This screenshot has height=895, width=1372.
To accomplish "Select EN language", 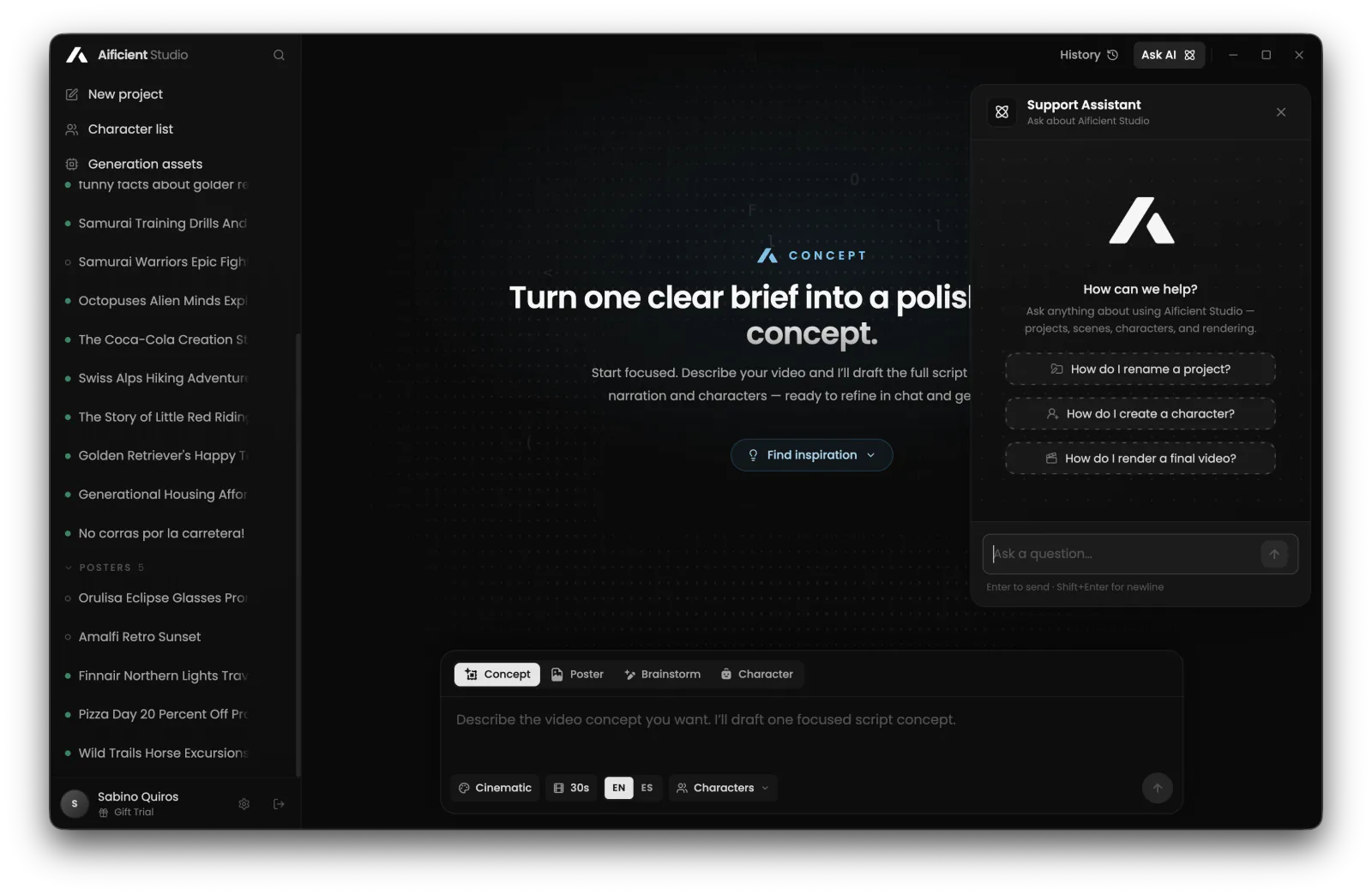I will tap(619, 788).
